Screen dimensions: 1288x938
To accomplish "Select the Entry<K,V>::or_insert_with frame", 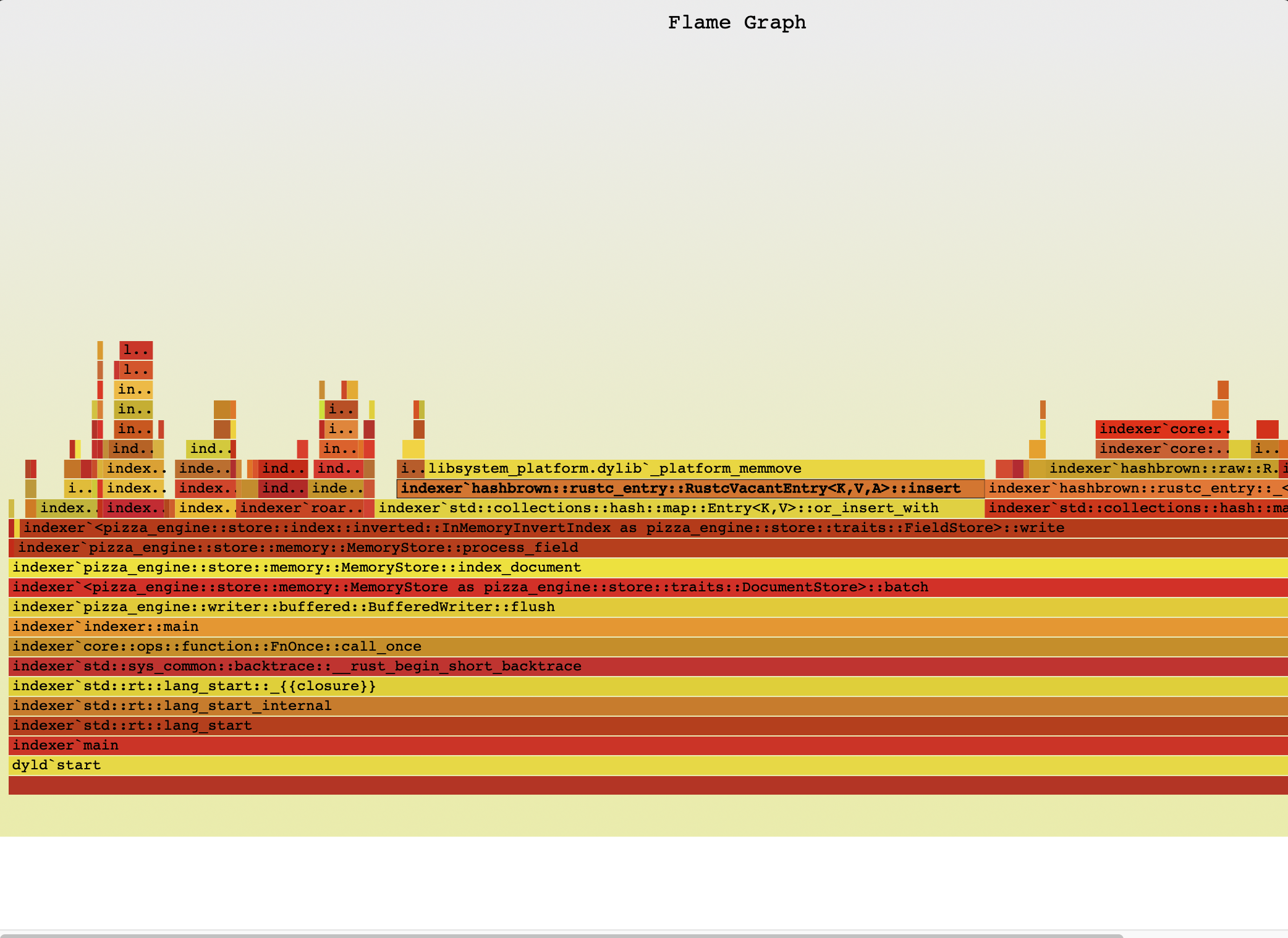I will click(680, 508).
